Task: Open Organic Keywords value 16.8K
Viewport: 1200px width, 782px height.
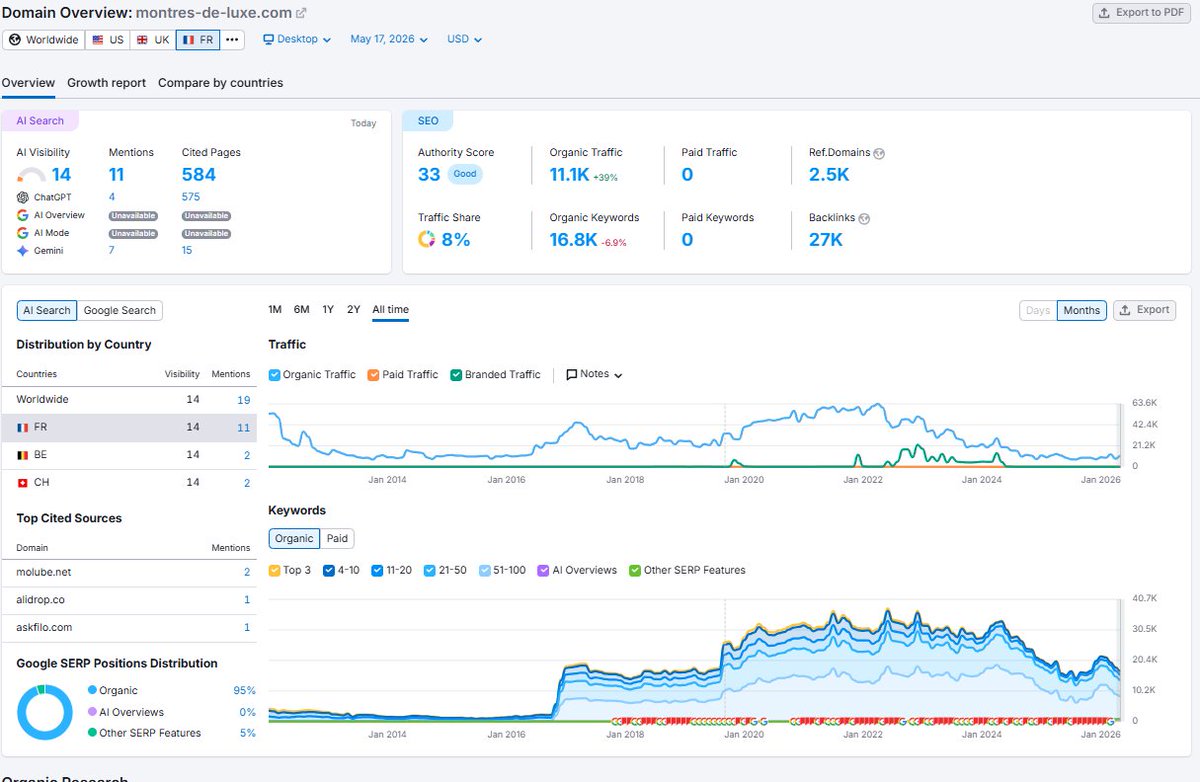Action: [x=573, y=239]
